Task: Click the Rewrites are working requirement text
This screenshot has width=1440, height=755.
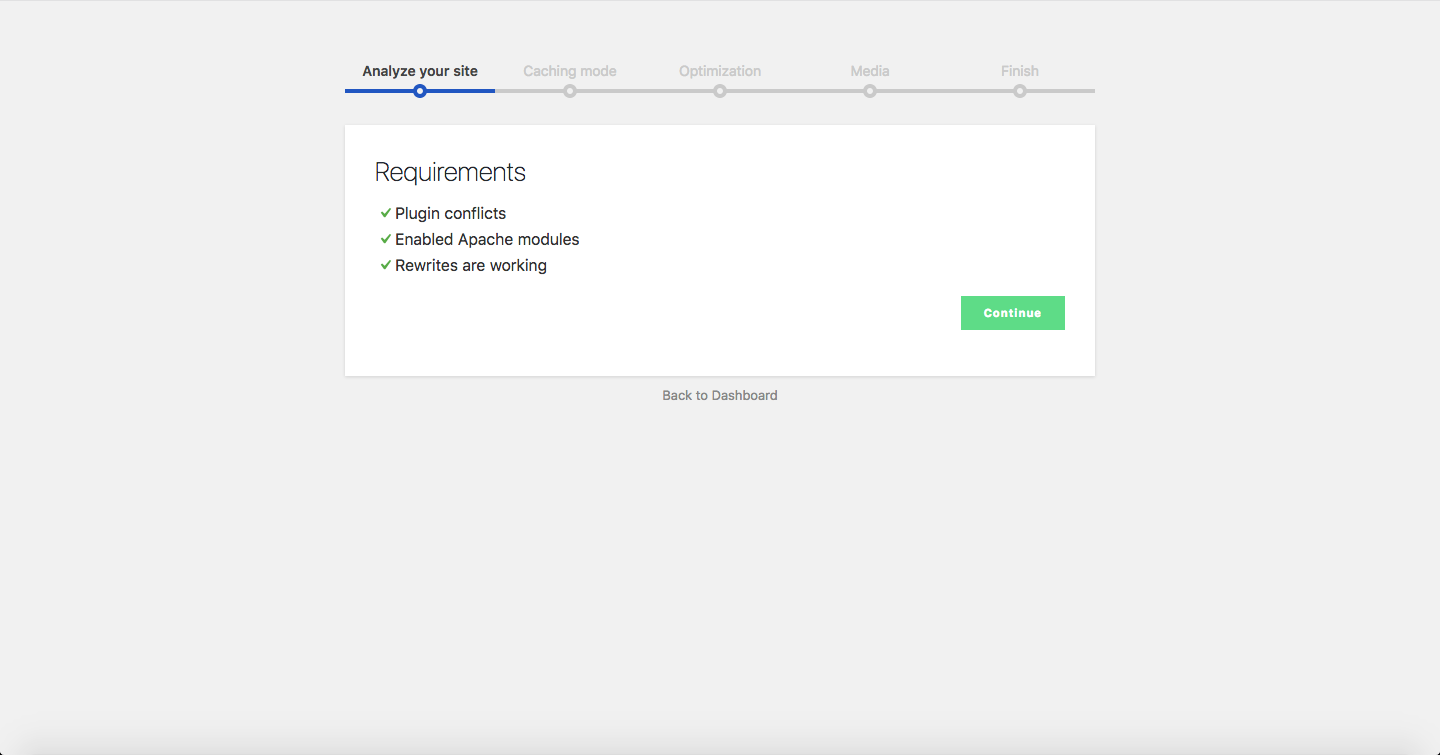Action: click(x=471, y=265)
